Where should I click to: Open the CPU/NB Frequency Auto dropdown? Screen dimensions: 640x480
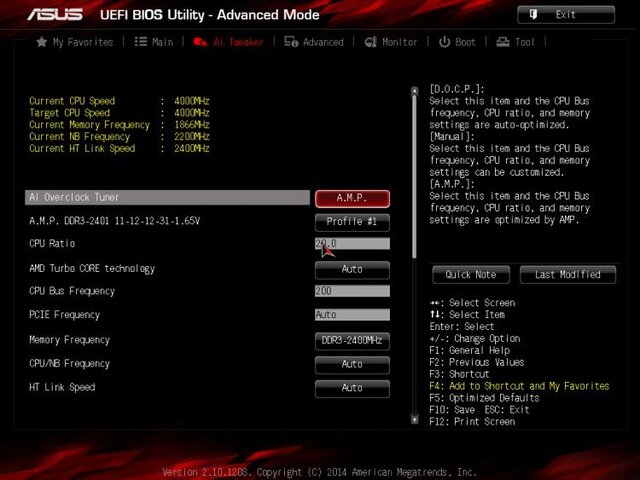(x=352, y=364)
